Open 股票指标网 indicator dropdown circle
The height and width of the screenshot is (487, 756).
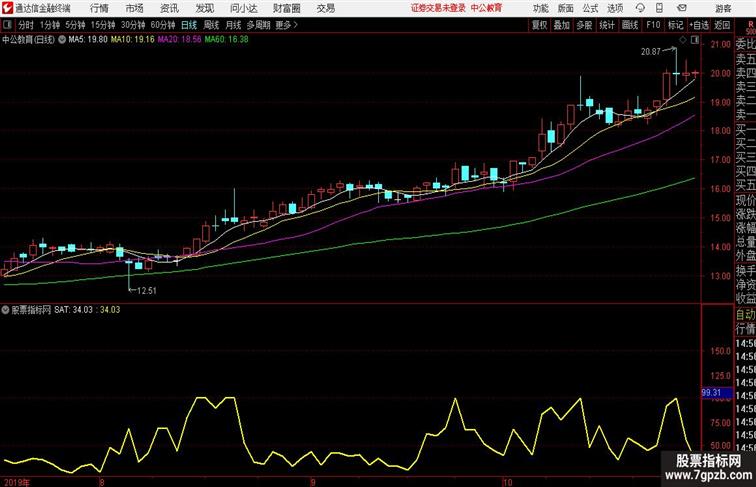5,310
